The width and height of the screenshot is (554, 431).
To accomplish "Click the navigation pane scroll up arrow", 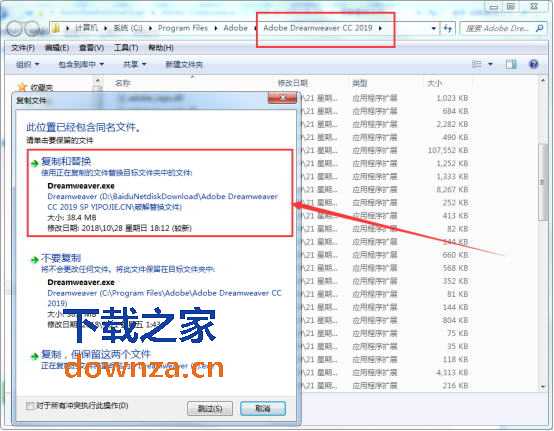I will [97, 81].
